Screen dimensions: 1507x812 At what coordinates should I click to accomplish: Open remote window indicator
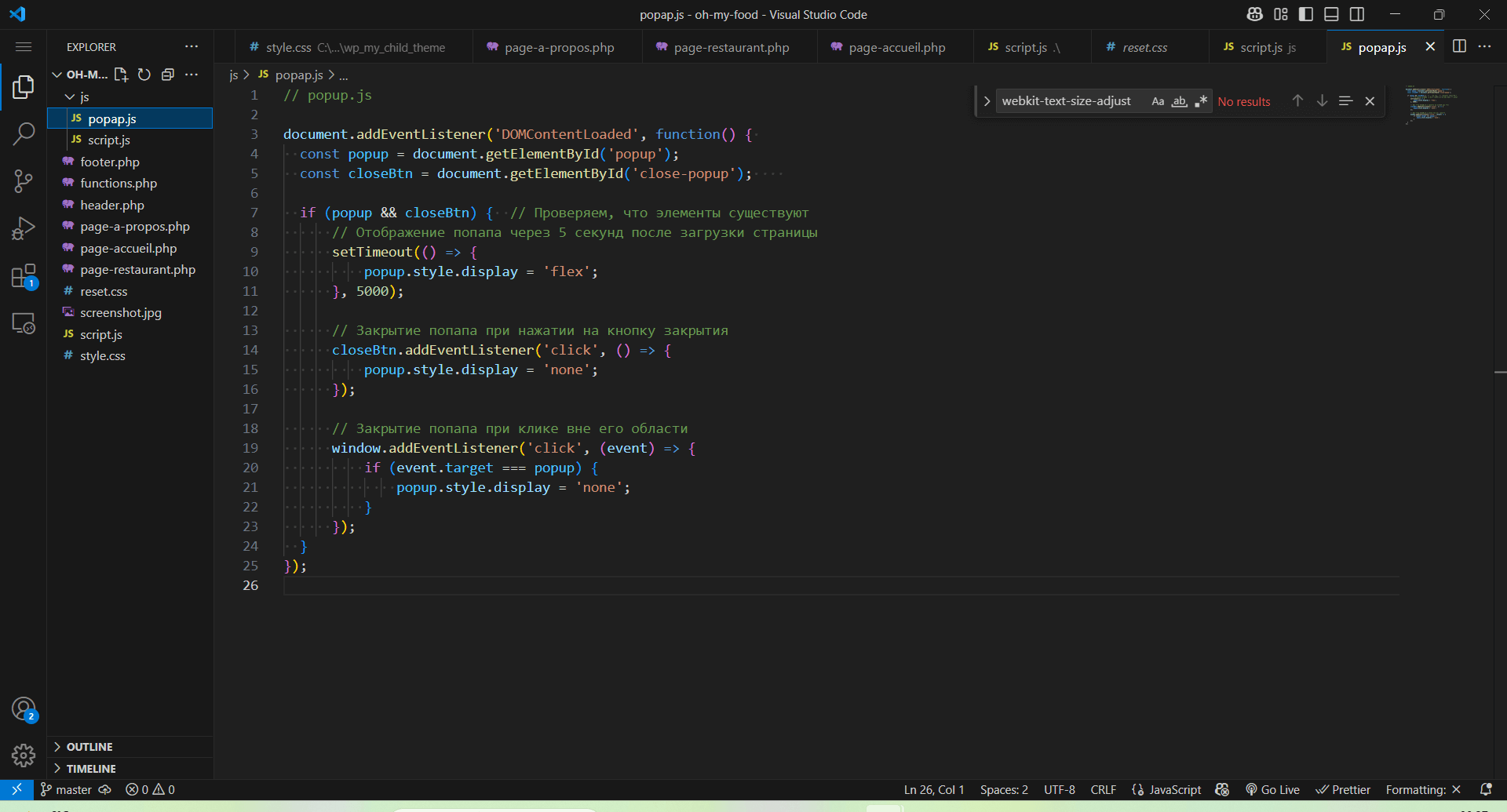click(16, 789)
